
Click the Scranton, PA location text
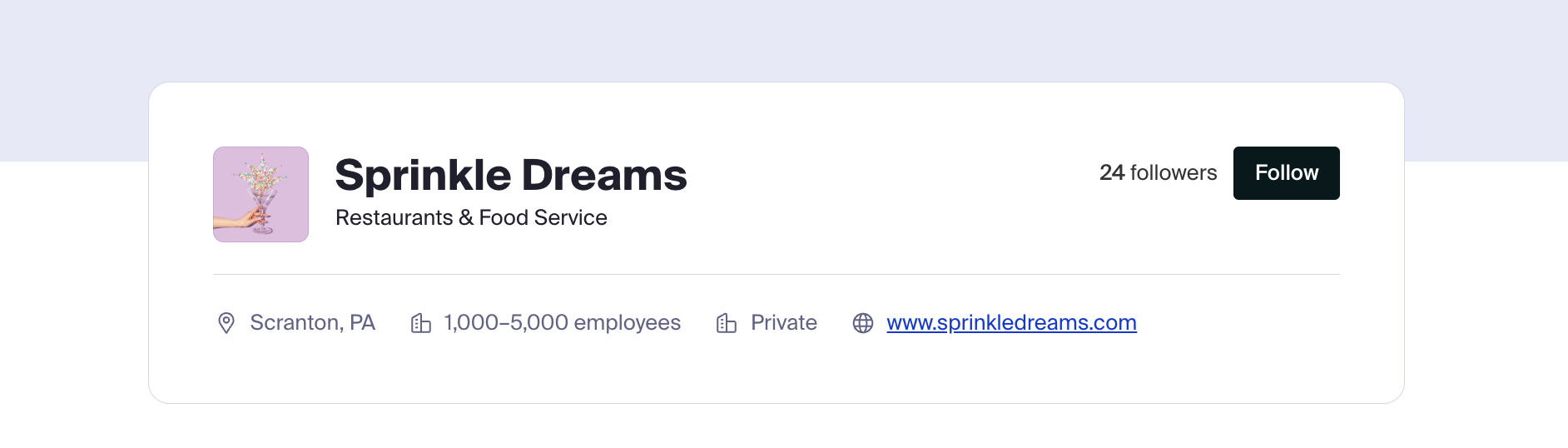tap(313, 323)
